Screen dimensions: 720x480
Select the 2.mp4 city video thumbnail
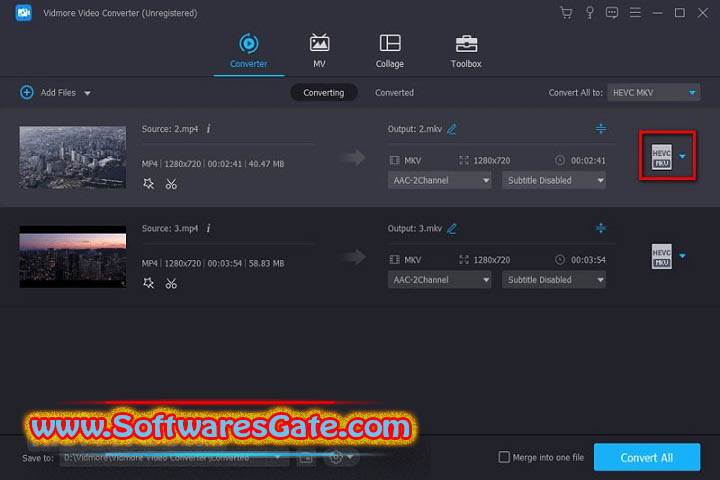click(73, 158)
